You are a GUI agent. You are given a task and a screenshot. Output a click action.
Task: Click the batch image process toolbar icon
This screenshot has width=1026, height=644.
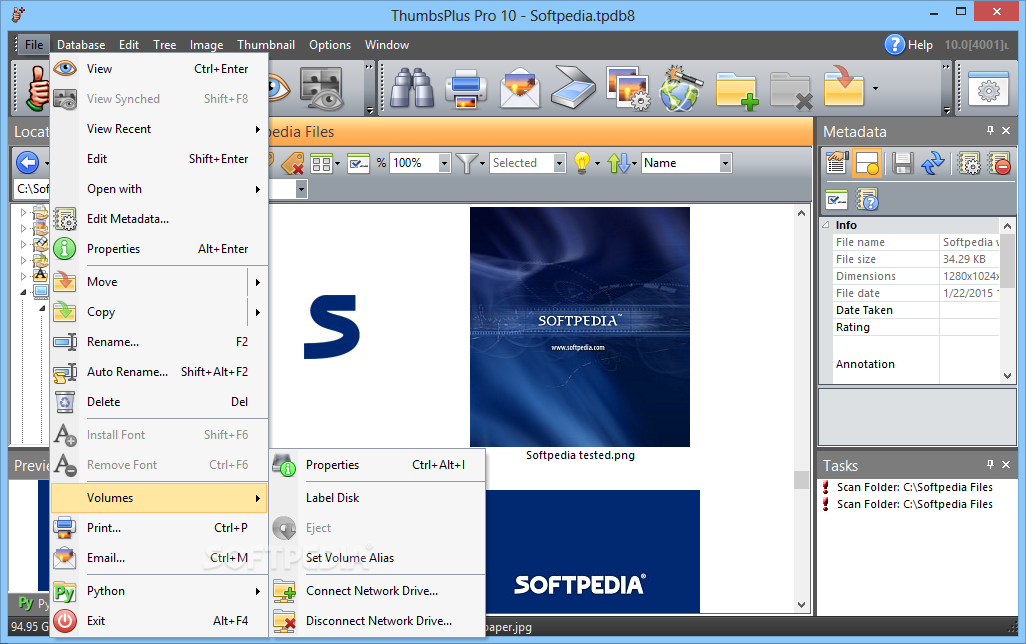pos(628,88)
